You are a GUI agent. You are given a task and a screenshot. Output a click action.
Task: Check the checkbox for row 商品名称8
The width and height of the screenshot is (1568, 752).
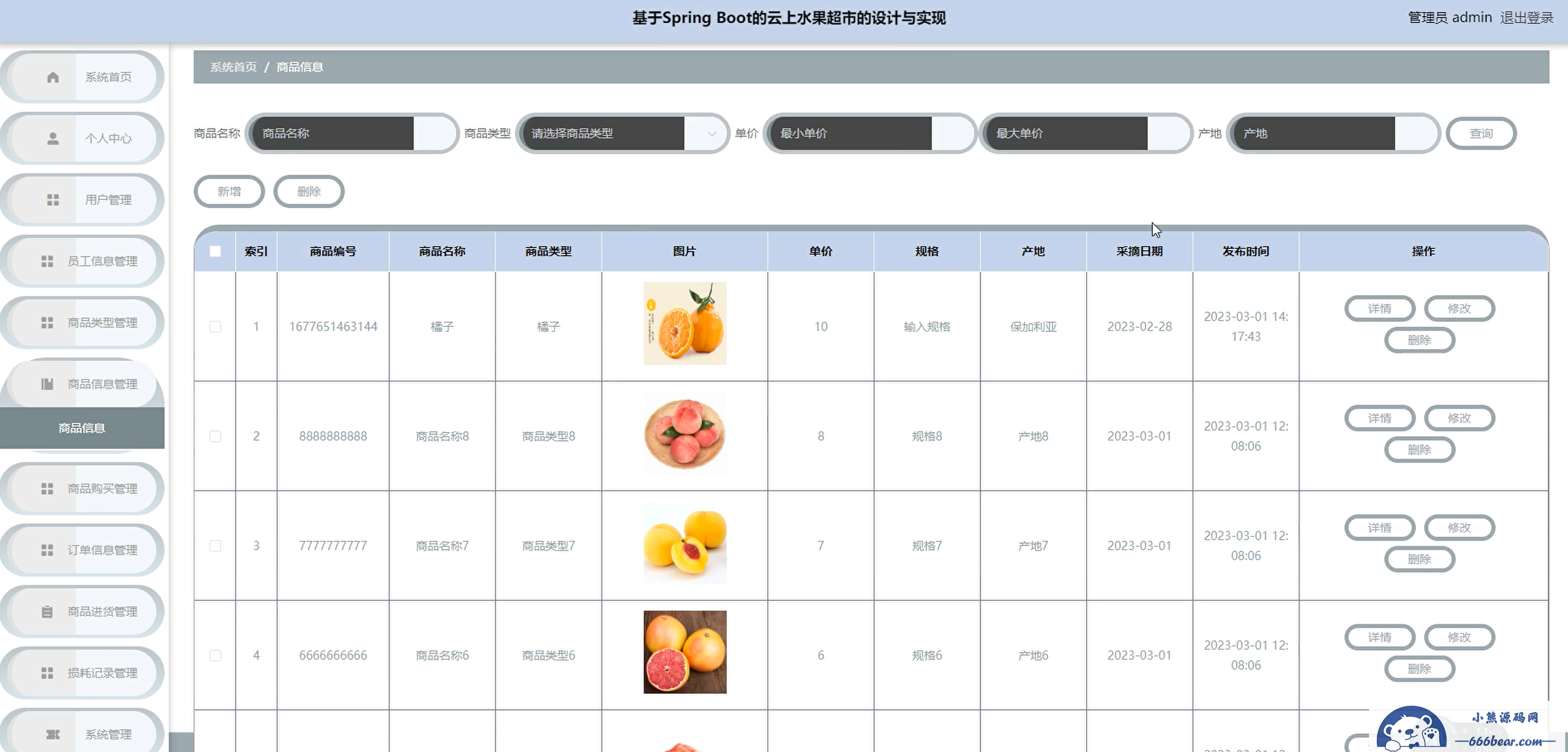216,437
